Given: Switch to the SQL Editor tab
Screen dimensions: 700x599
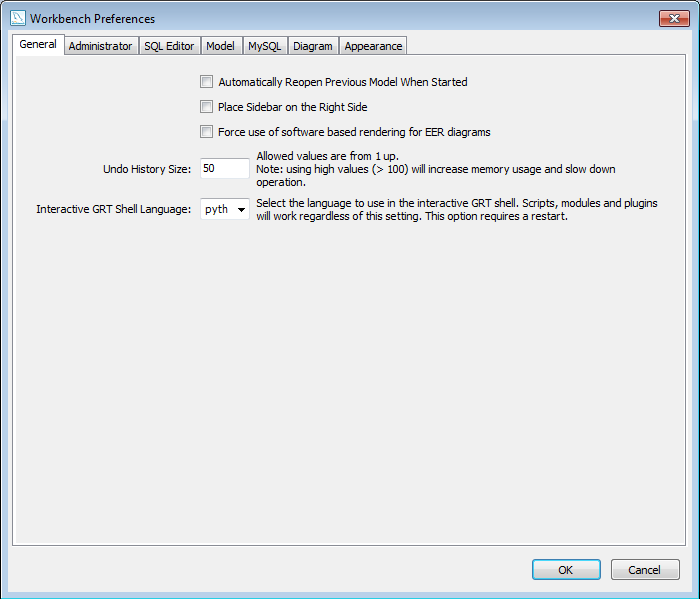Looking at the screenshot, I should coord(169,46).
